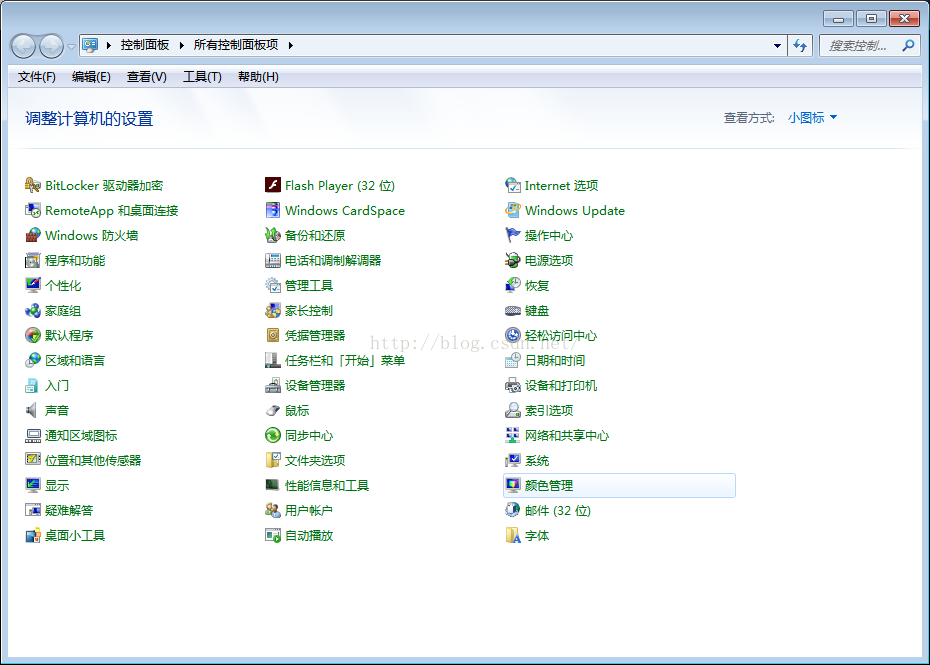Screen dimensions: 930x665
Task: Open the 同步中心 icon
Action: click(272, 435)
